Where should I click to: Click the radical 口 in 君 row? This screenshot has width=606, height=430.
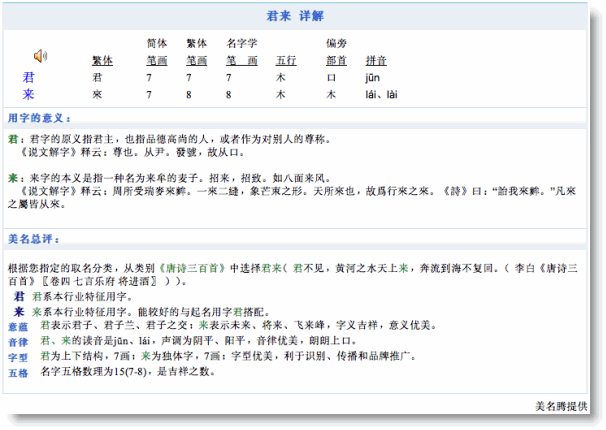[x=331, y=77]
